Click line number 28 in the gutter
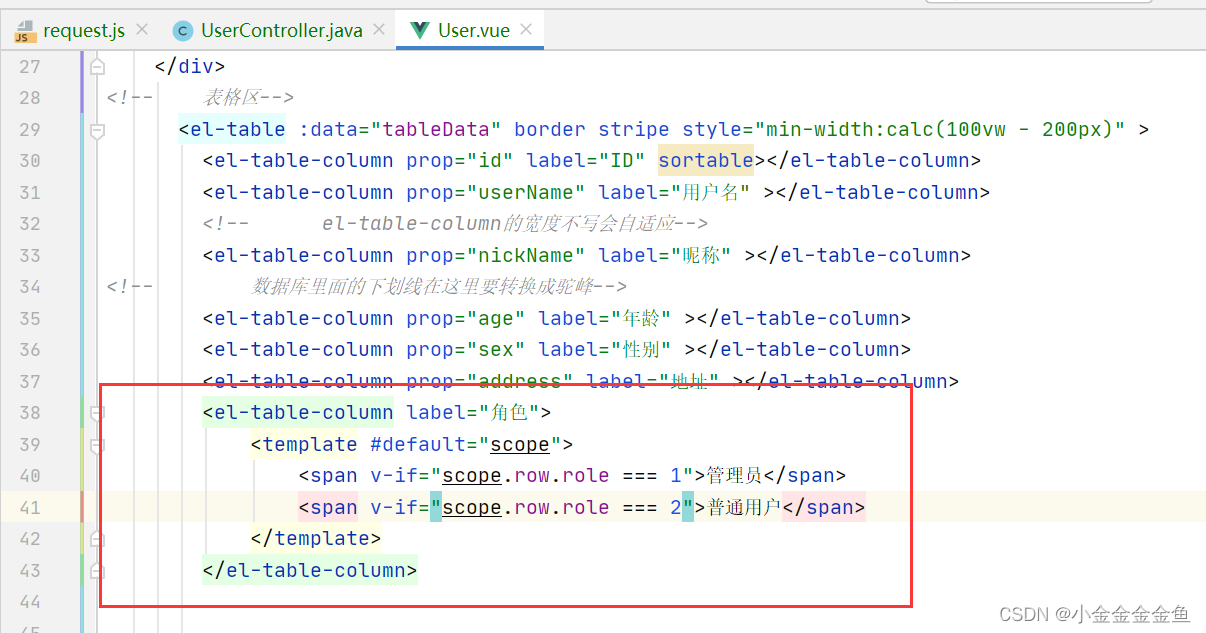Image resolution: width=1206 pixels, height=633 pixels. pyautogui.click(x=30, y=98)
